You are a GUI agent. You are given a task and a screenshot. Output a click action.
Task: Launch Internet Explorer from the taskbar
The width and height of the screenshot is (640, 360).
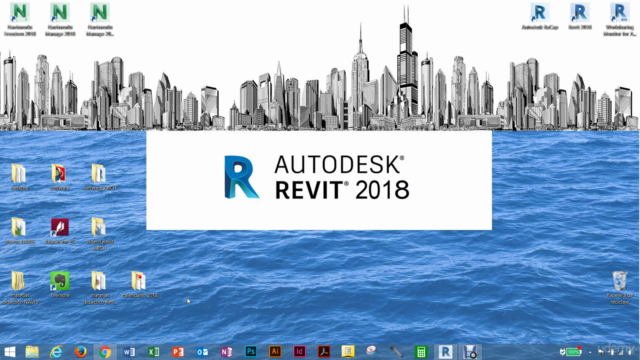[56, 352]
